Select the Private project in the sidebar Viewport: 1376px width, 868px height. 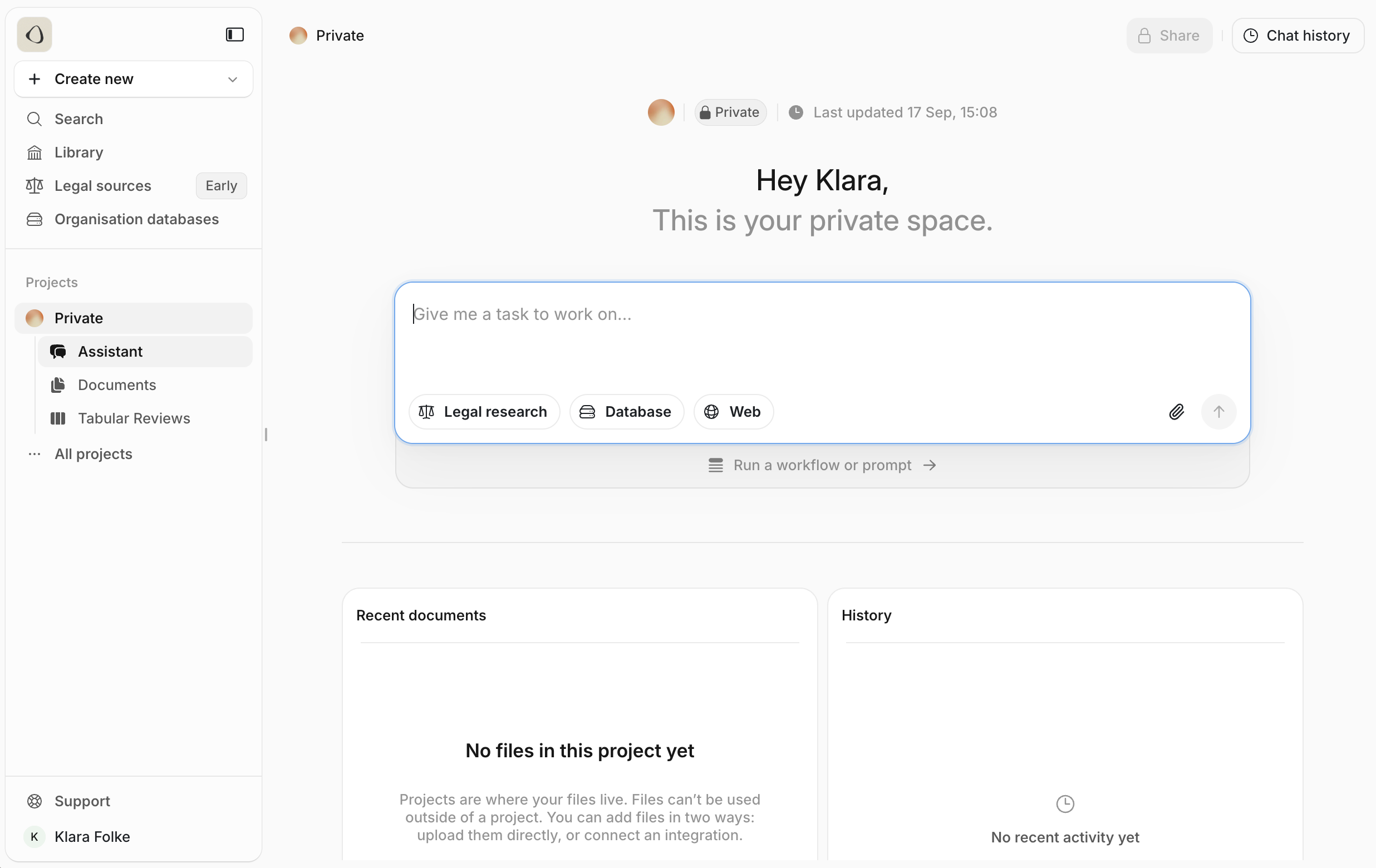point(78,318)
